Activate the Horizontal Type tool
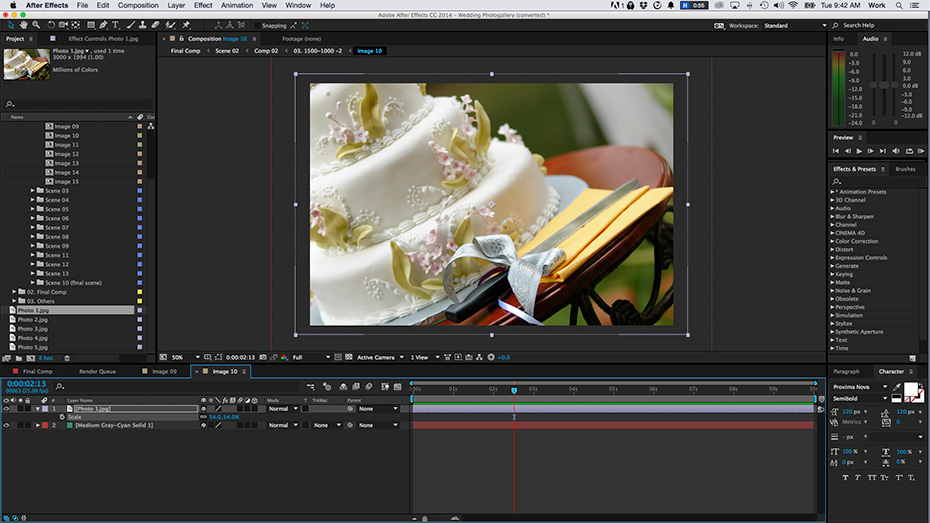930x523 pixels. click(116, 24)
